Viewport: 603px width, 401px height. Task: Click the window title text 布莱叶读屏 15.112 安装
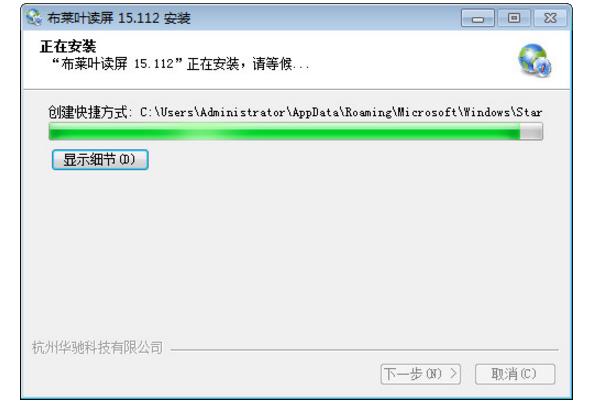[x=119, y=18]
